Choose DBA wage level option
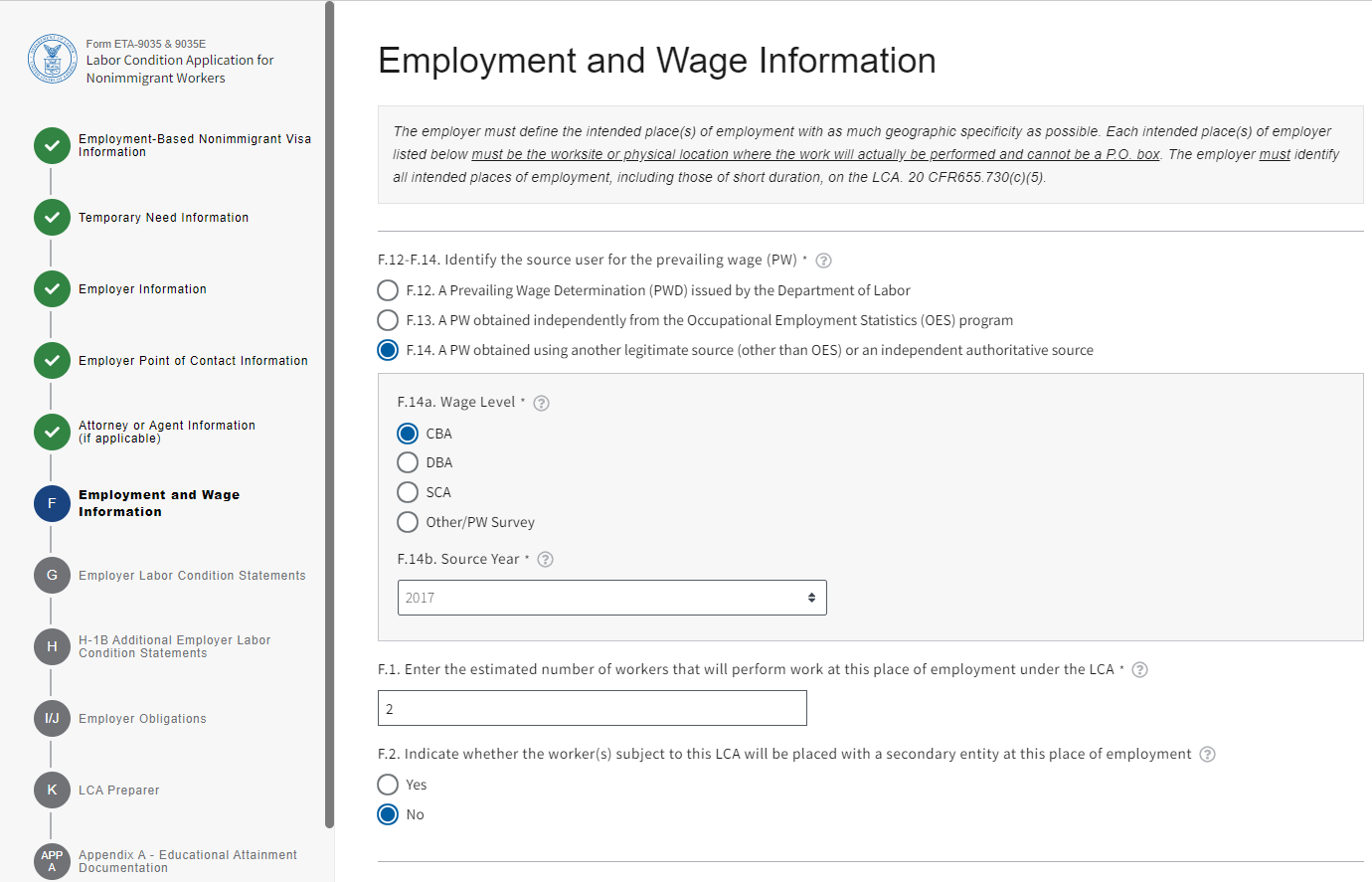The height and width of the screenshot is (882, 1372). [408, 462]
